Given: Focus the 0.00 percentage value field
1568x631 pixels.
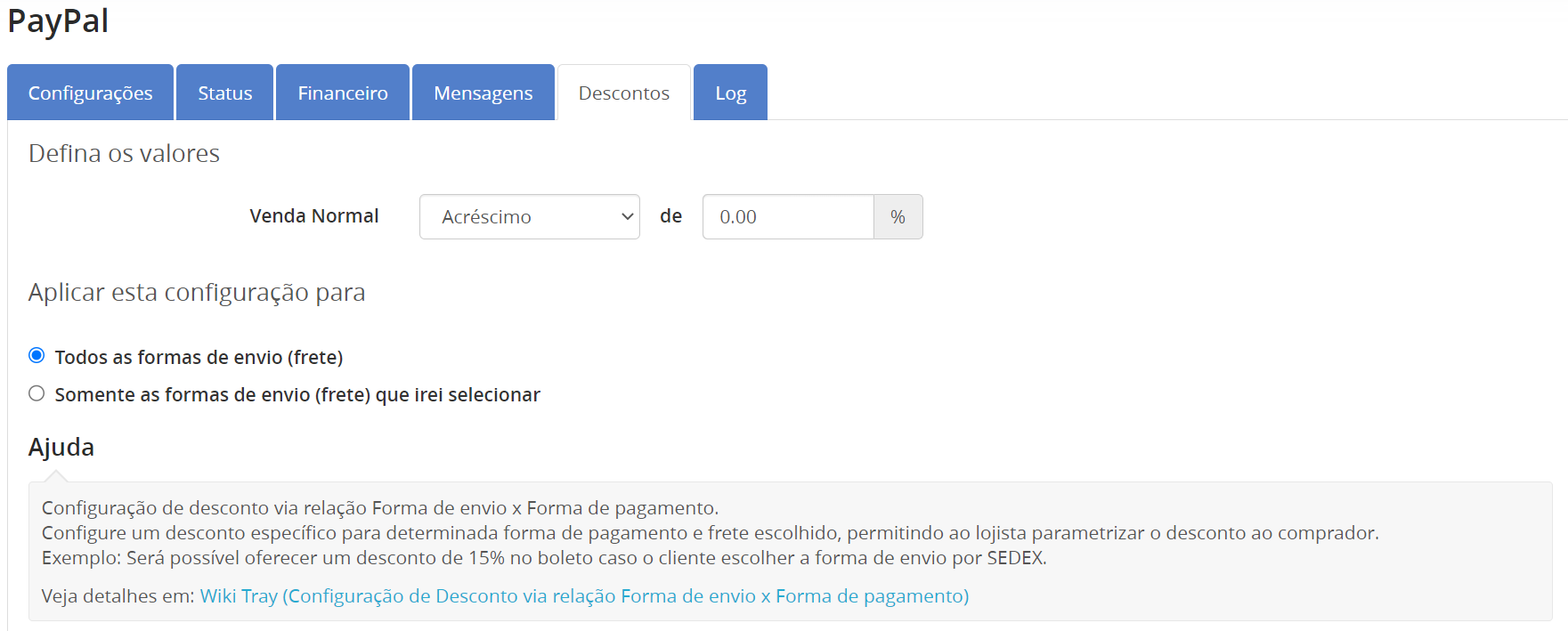Looking at the screenshot, I should (788, 216).
